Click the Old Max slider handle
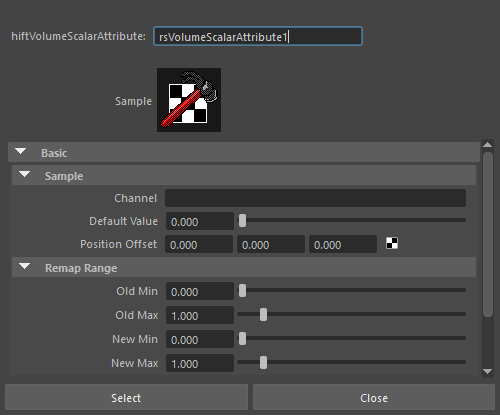This screenshot has height=415, width=500. [263, 315]
